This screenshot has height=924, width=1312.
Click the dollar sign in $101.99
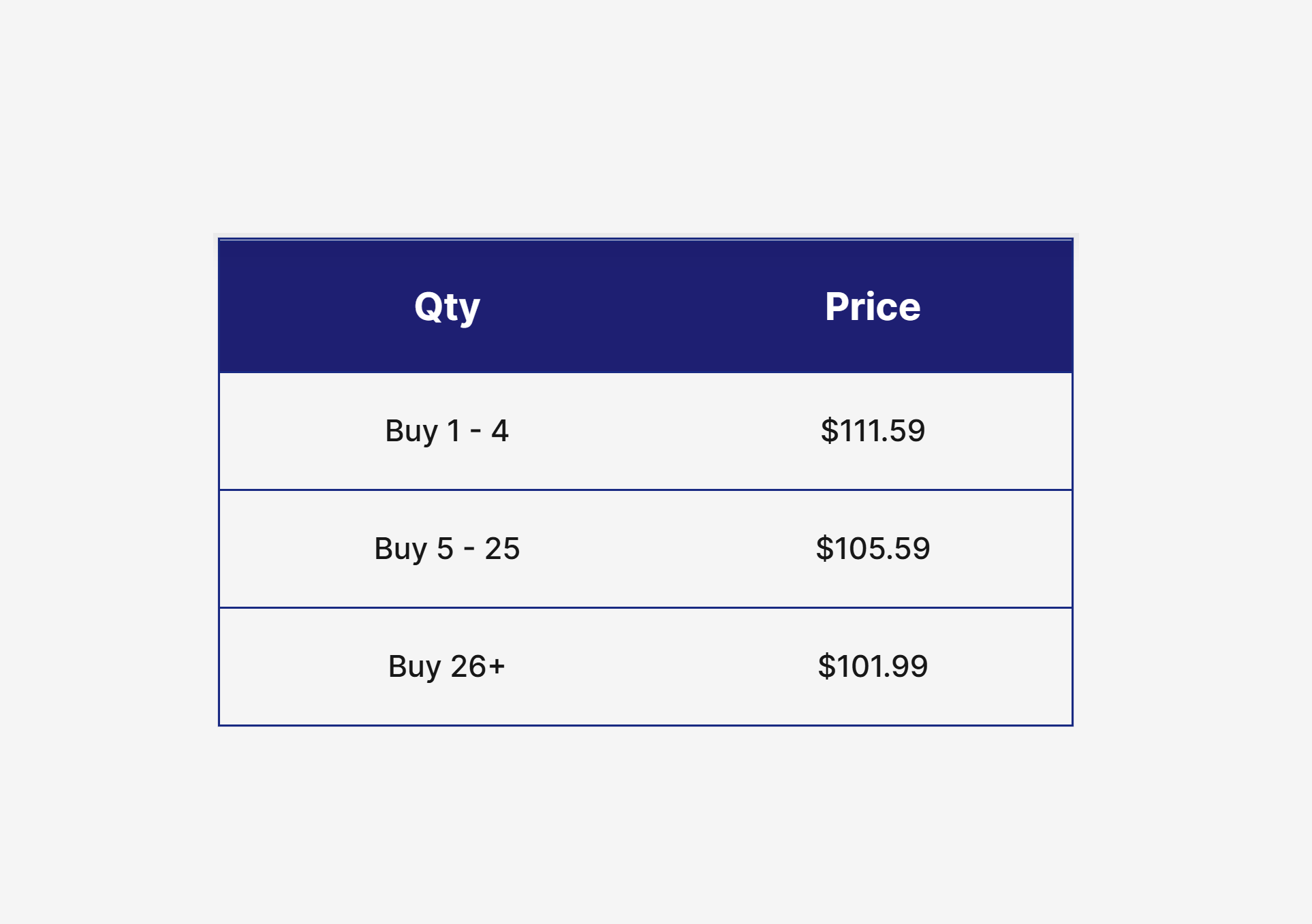pyautogui.click(x=826, y=667)
